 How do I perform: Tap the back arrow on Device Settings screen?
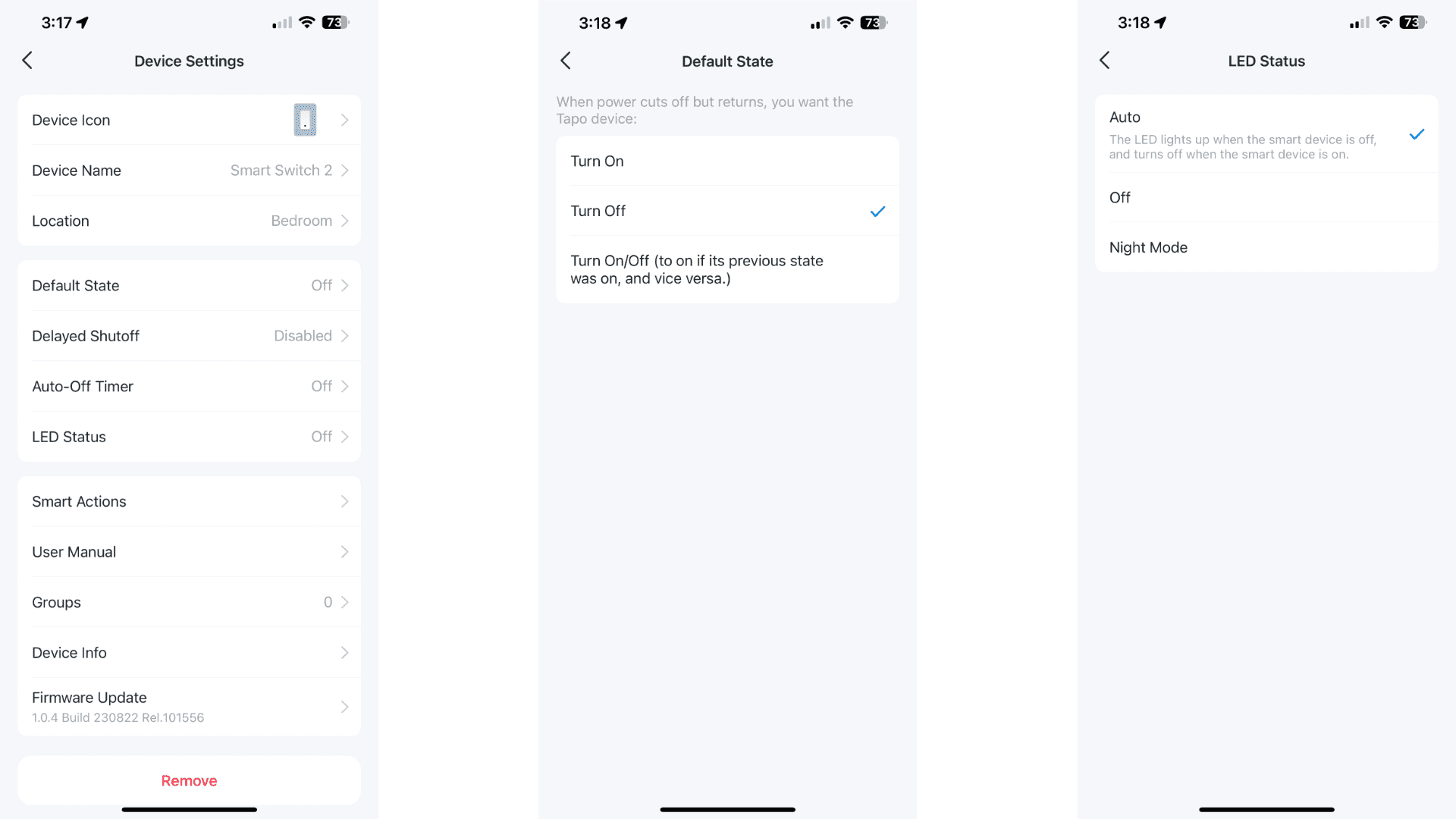pyautogui.click(x=27, y=60)
